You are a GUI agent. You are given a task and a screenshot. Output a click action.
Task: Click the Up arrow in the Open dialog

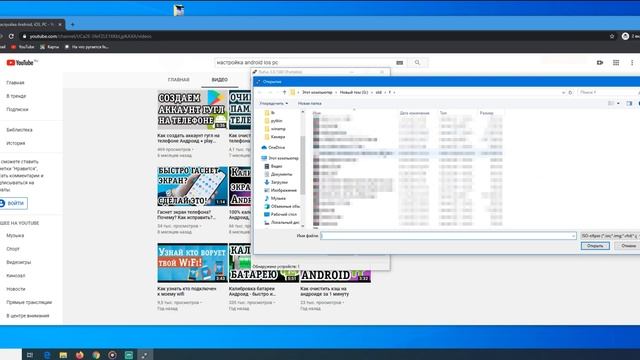[284, 93]
